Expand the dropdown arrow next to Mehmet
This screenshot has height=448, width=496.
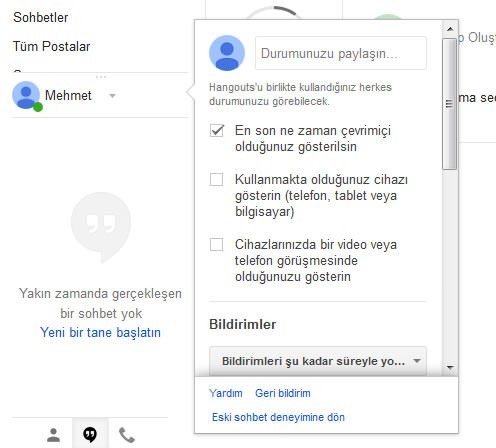[113, 96]
